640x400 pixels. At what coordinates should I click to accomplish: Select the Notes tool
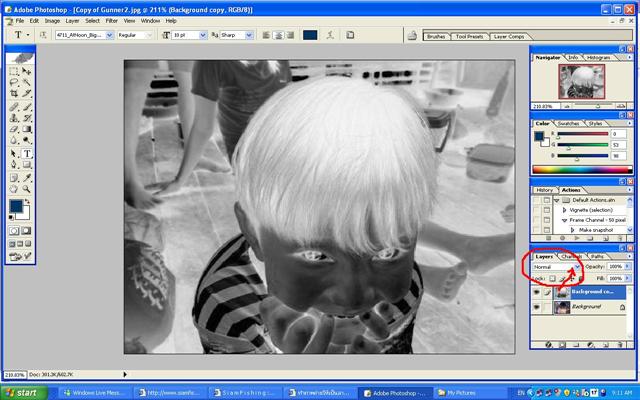[14, 178]
